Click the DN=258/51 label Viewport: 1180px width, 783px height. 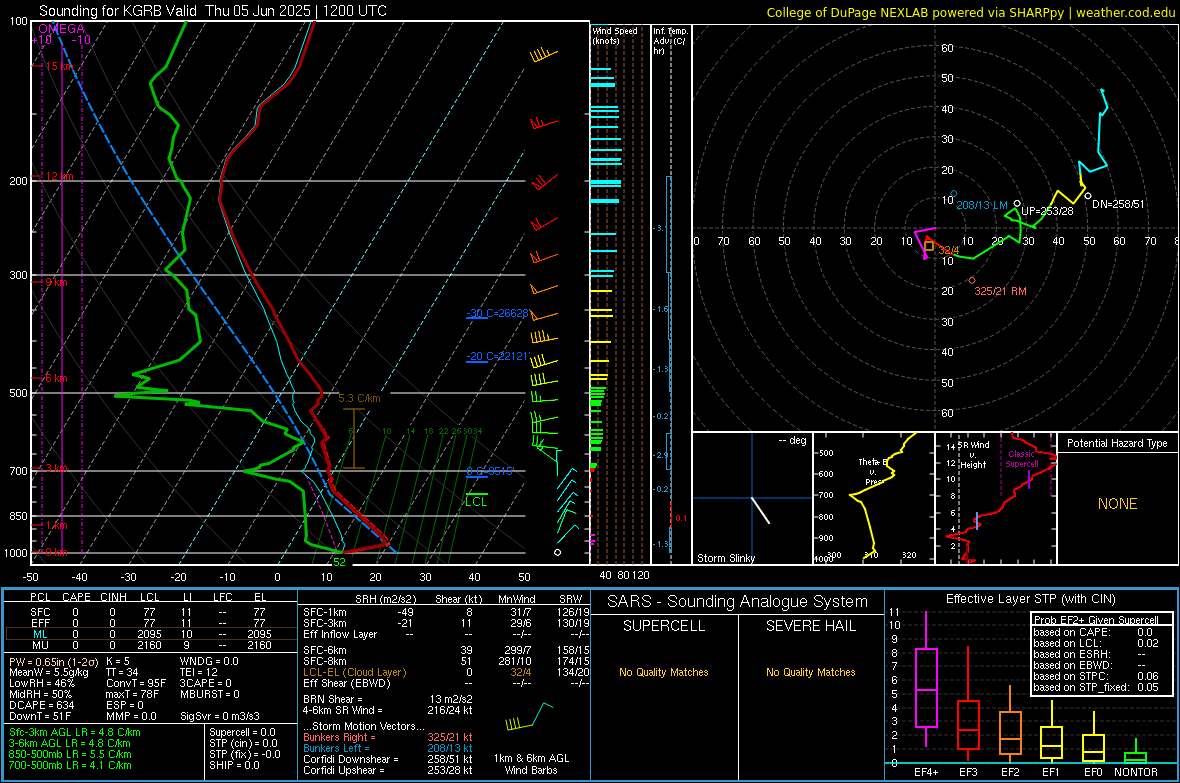tap(1118, 204)
